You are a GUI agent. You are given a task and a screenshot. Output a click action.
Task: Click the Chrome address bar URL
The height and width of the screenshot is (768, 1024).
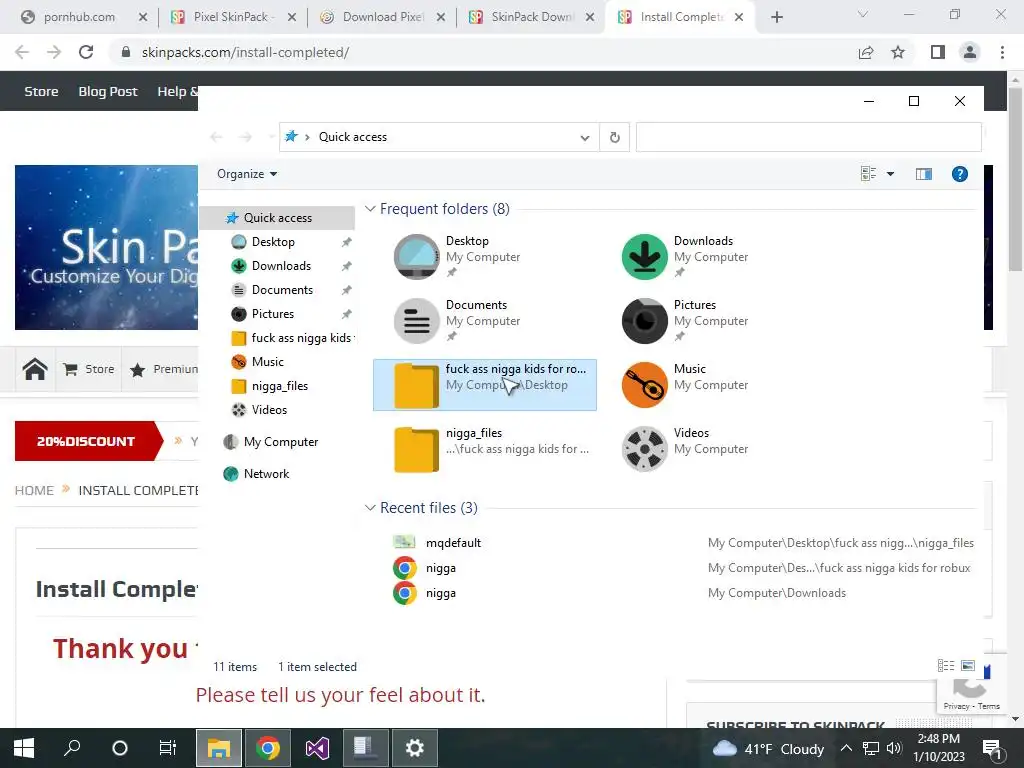[245, 52]
